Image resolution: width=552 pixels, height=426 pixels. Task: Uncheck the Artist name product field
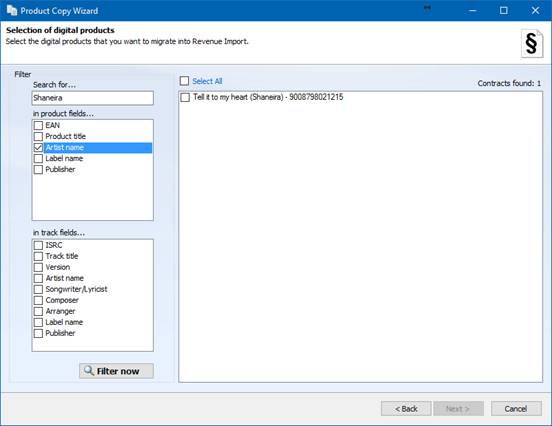38,148
